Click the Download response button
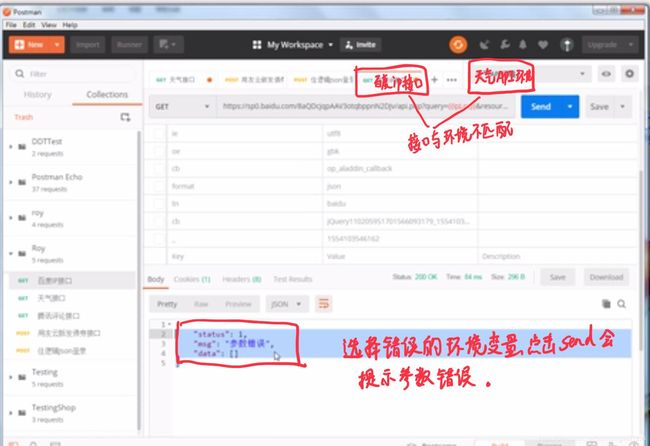The width and height of the screenshot is (650, 446). pos(606,277)
